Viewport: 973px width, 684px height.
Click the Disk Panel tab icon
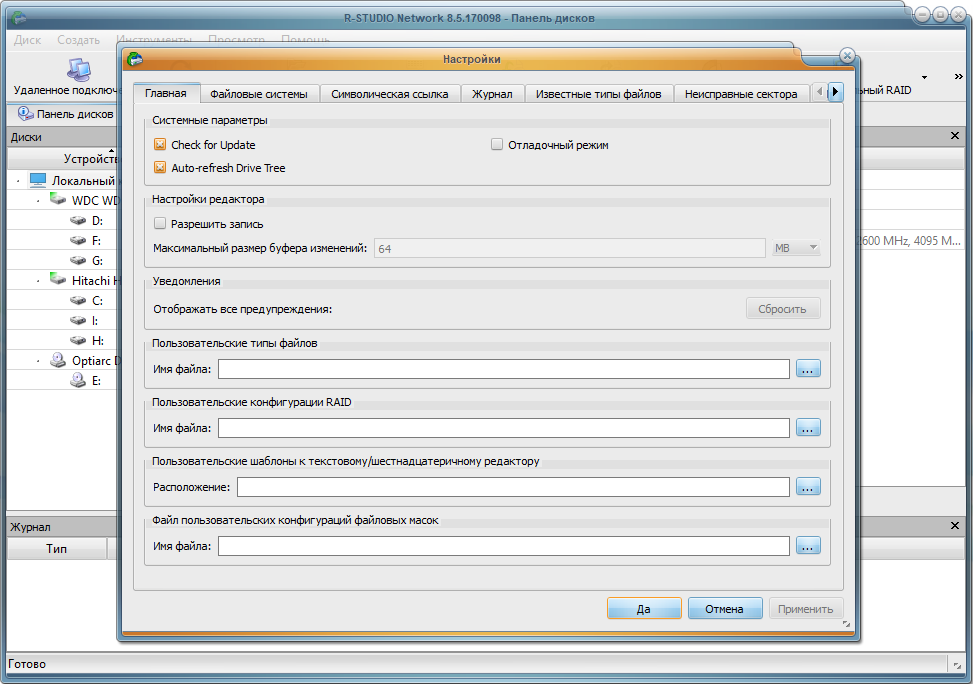coord(25,114)
